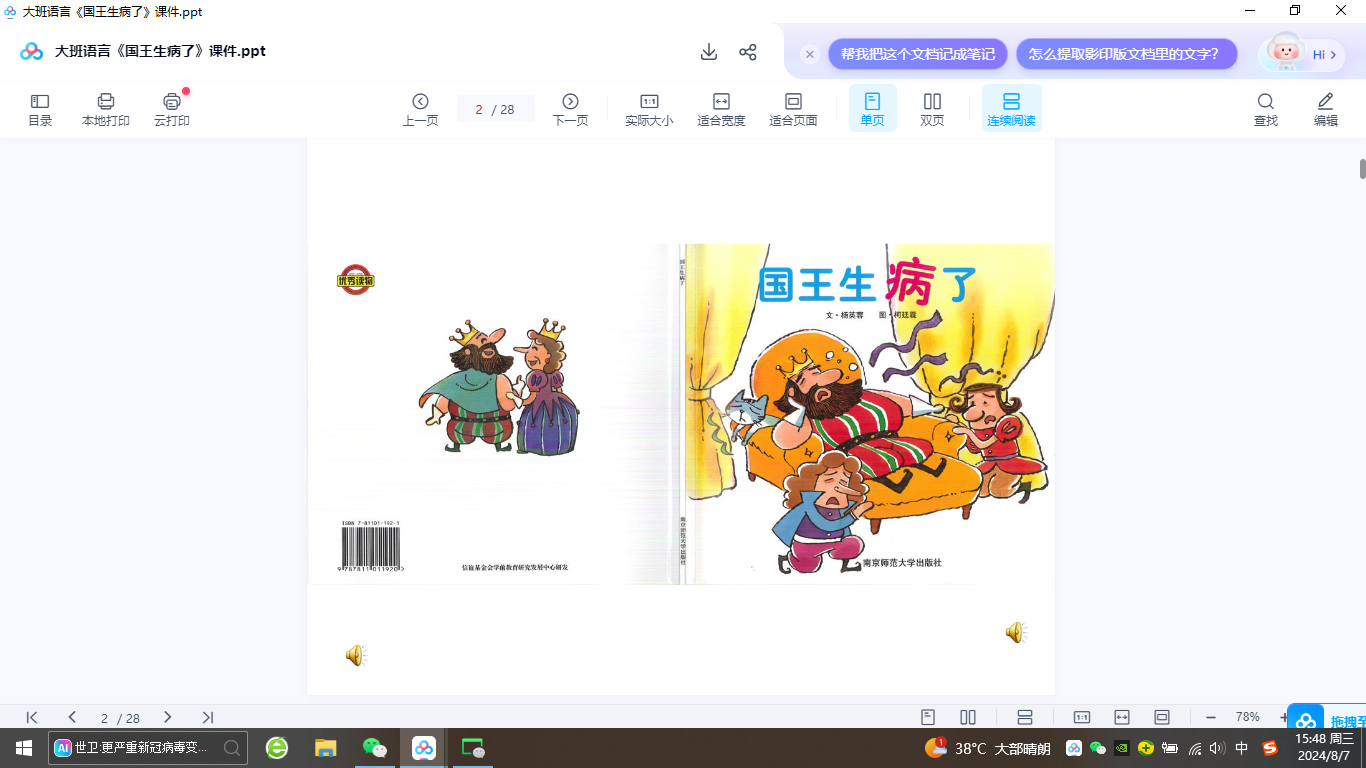Image resolution: width=1366 pixels, height=768 pixels.
Task: Jump to last page in bottom bar
Action: pyautogui.click(x=207, y=717)
